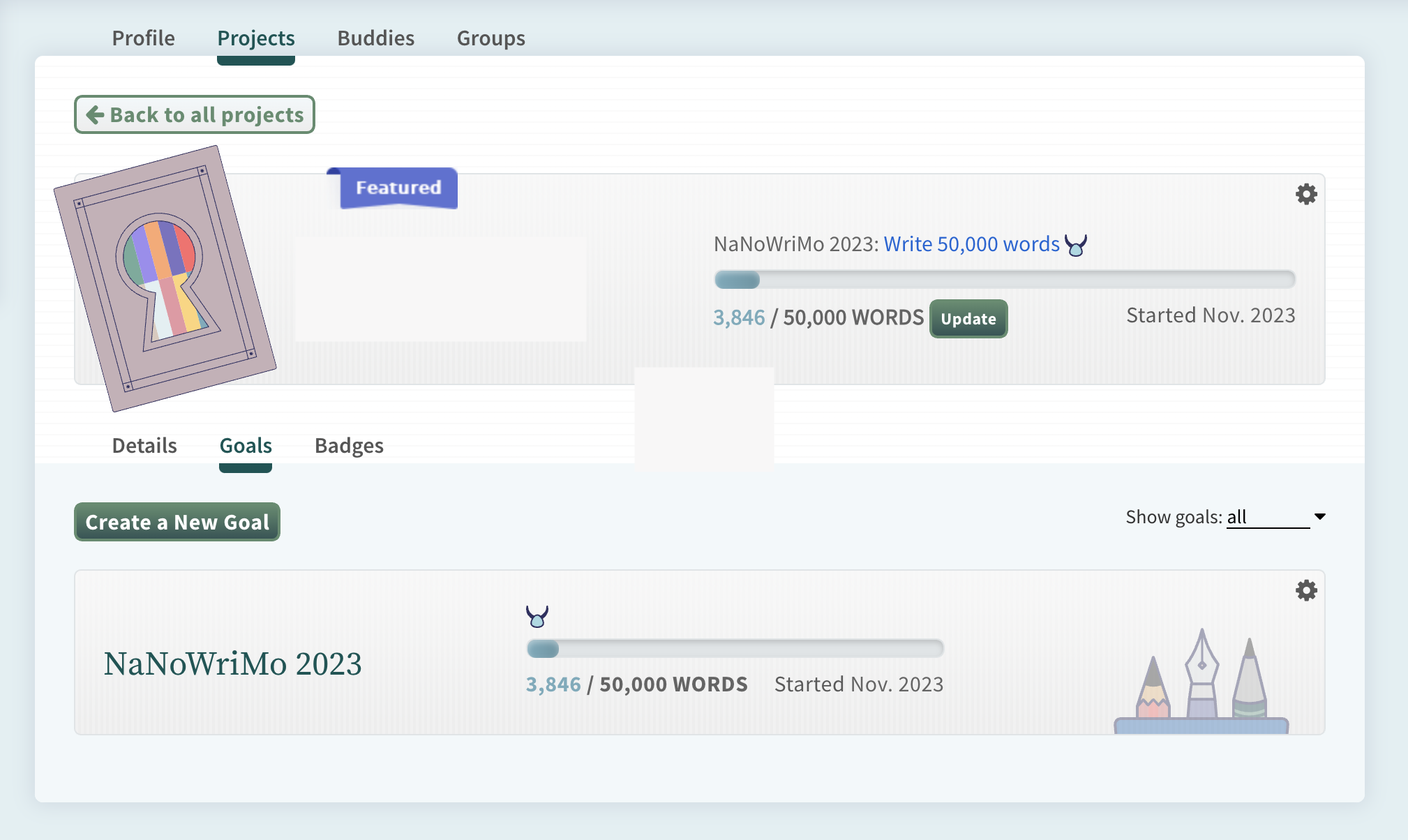Viewport: 1408px width, 840px height.
Task: Click the 3,846 word count in goal card
Action: click(553, 684)
